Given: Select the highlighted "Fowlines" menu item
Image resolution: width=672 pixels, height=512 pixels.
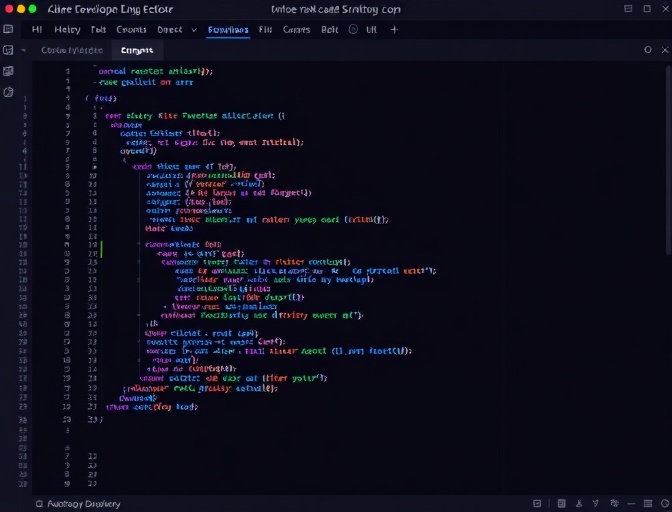Looking at the screenshot, I should [228, 30].
